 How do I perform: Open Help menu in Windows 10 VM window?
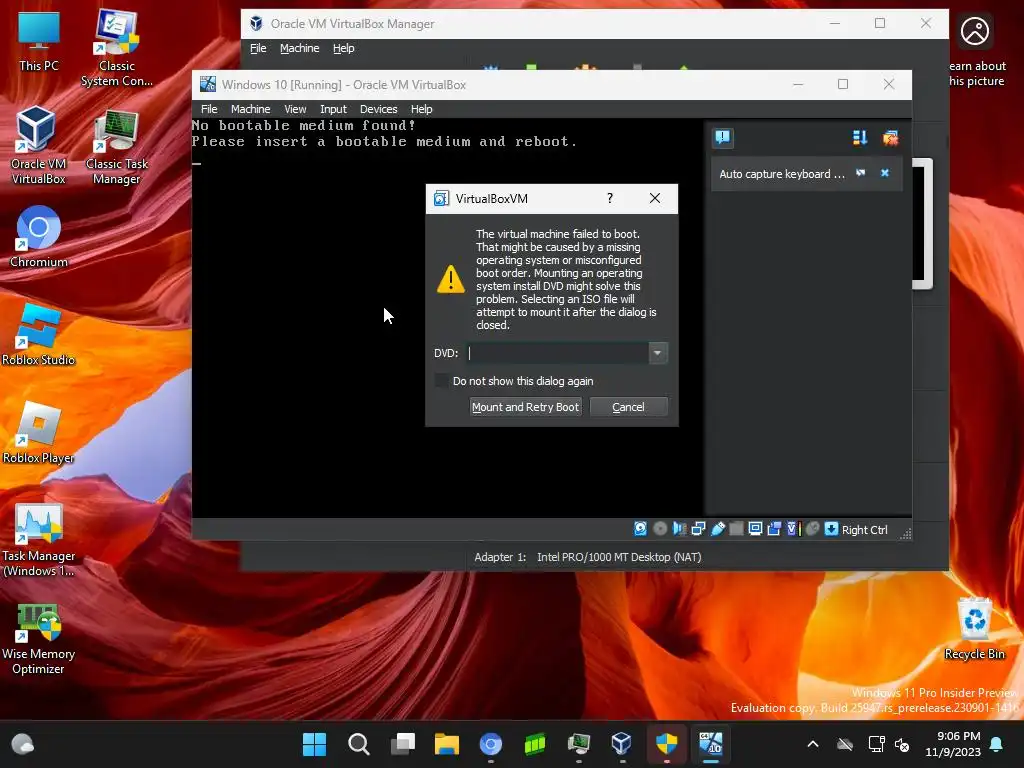[421, 109]
